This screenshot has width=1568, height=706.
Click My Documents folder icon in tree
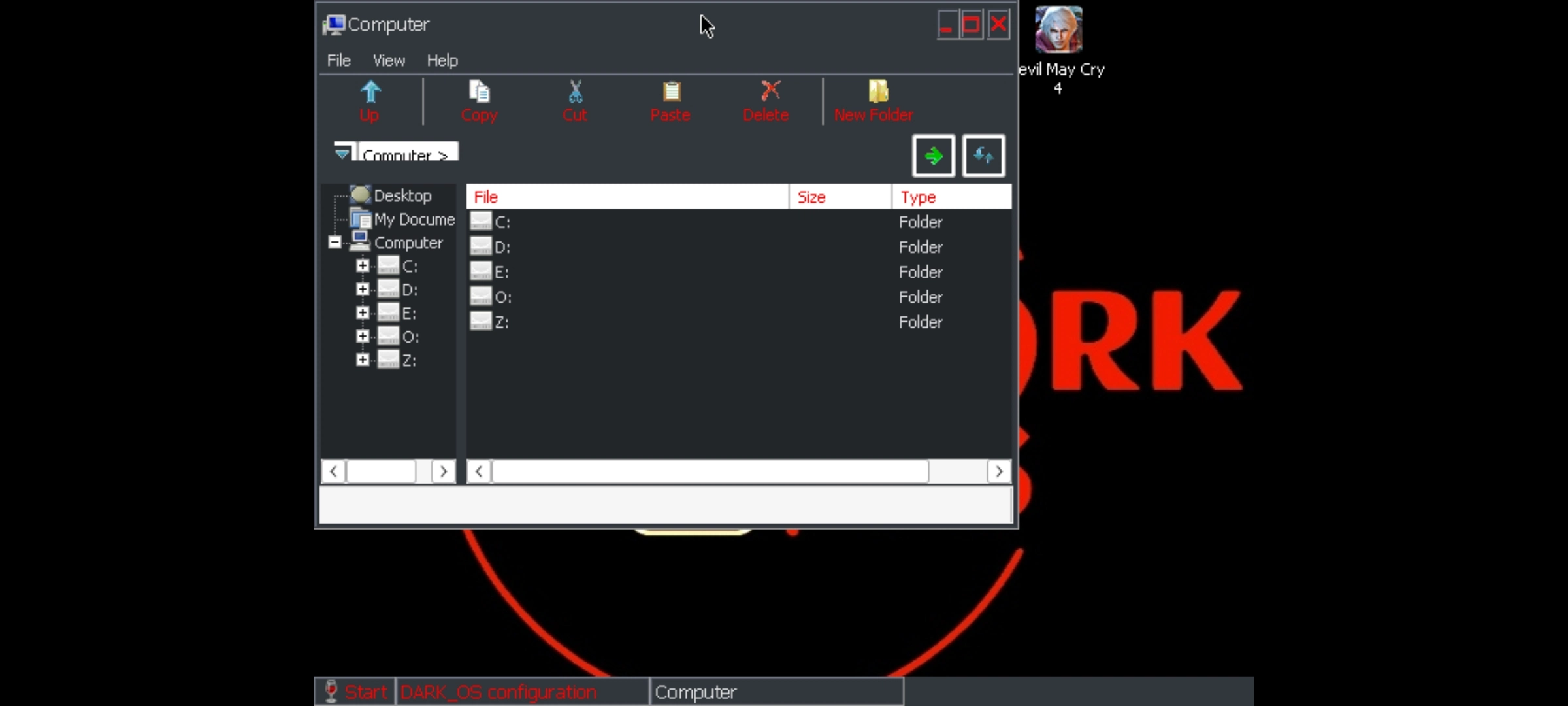pos(361,218)
